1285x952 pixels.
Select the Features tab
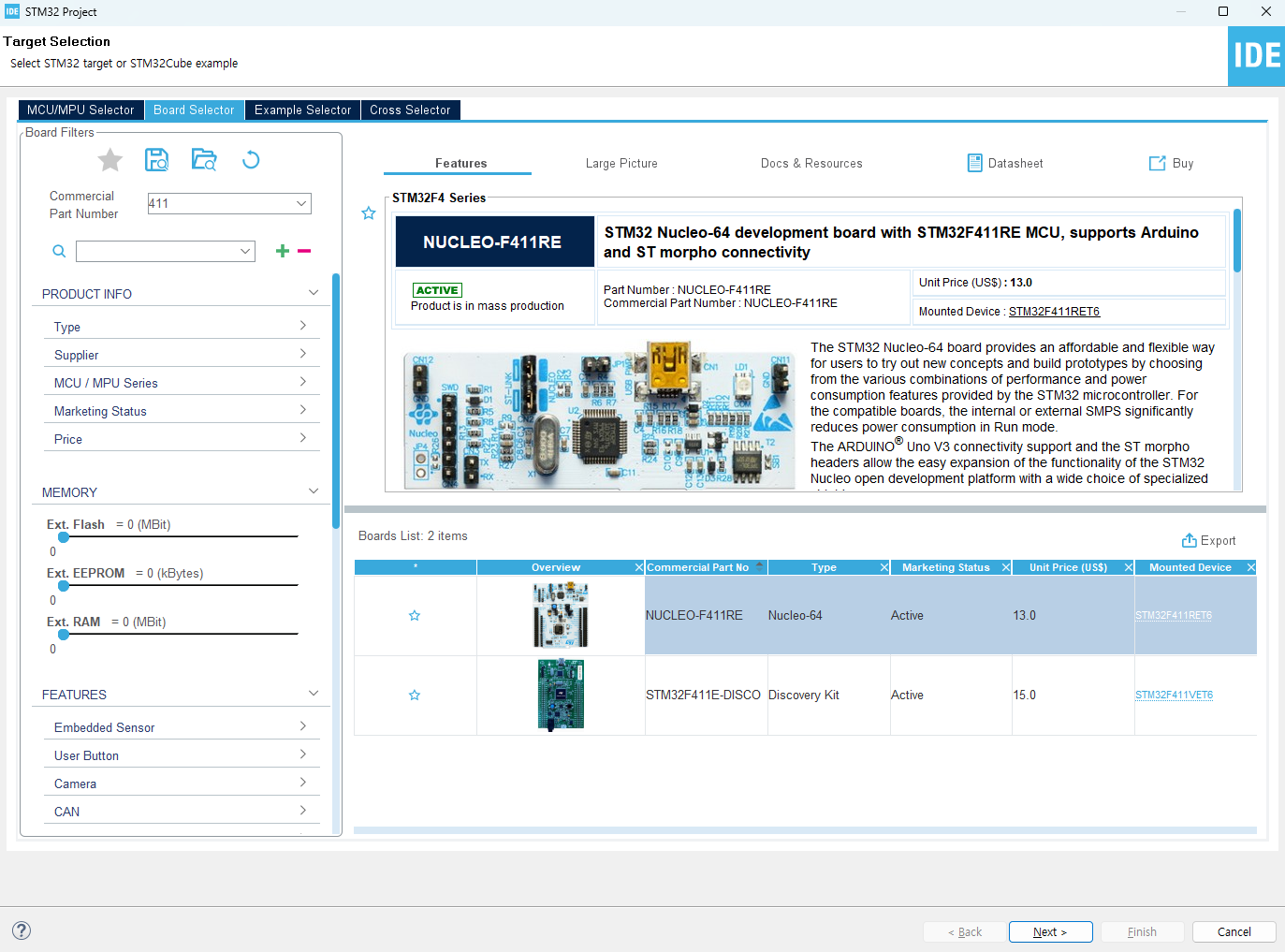pos(460,163)
